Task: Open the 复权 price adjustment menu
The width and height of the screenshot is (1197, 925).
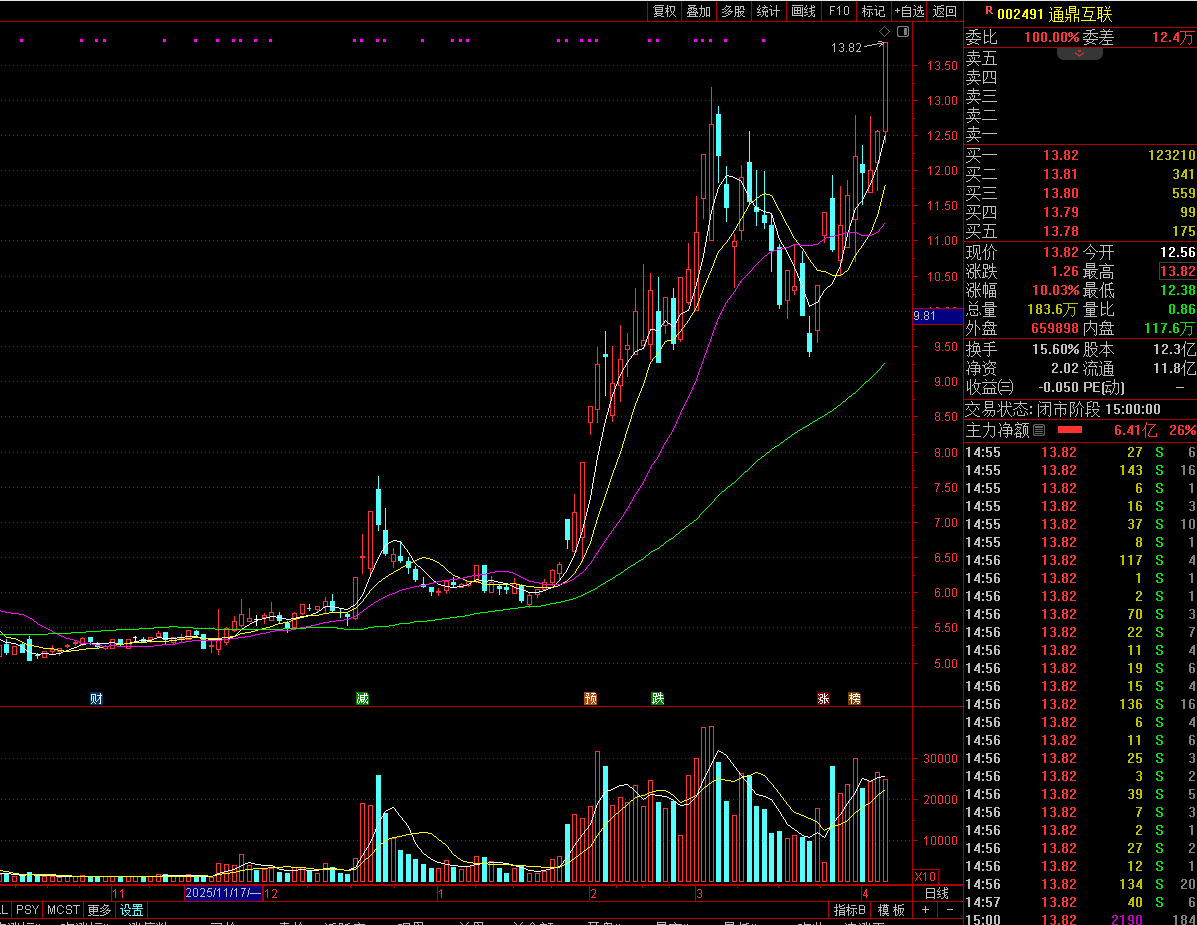Action: (x=664, y=11)
